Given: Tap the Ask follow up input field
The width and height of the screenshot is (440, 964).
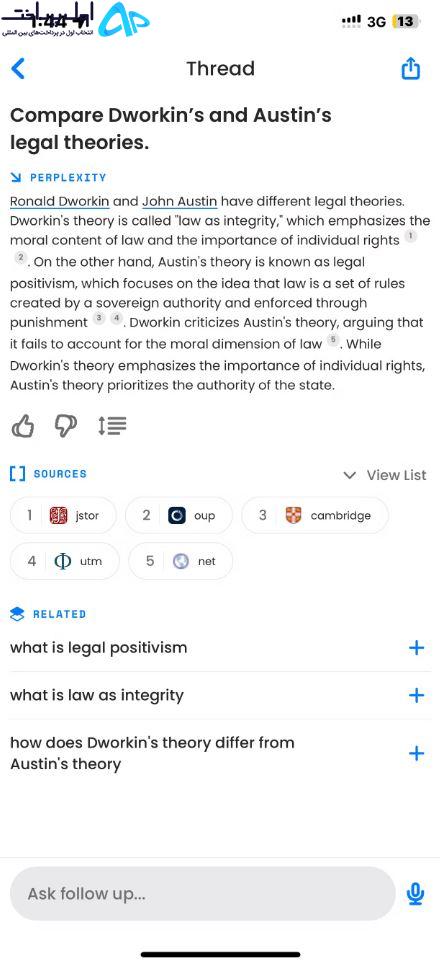Looking at the screenshot, I should (203, 894).
